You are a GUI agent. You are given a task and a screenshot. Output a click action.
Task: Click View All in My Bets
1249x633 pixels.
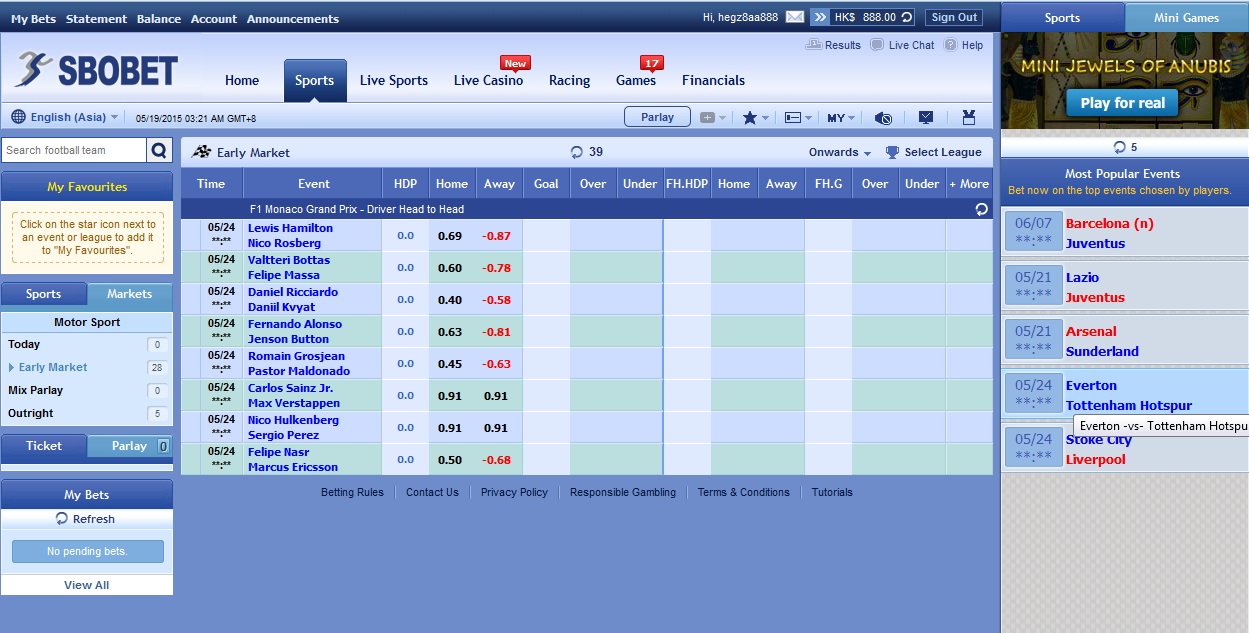(x=87, y=585)
